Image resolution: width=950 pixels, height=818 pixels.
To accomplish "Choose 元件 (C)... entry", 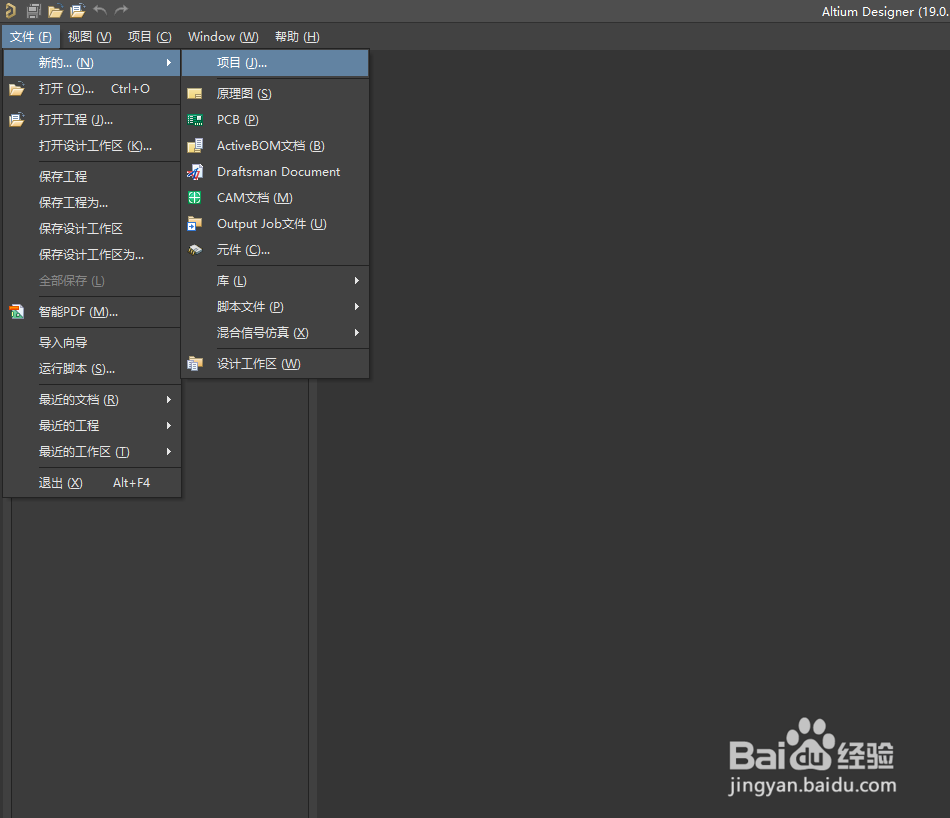I will click(275, 250).
